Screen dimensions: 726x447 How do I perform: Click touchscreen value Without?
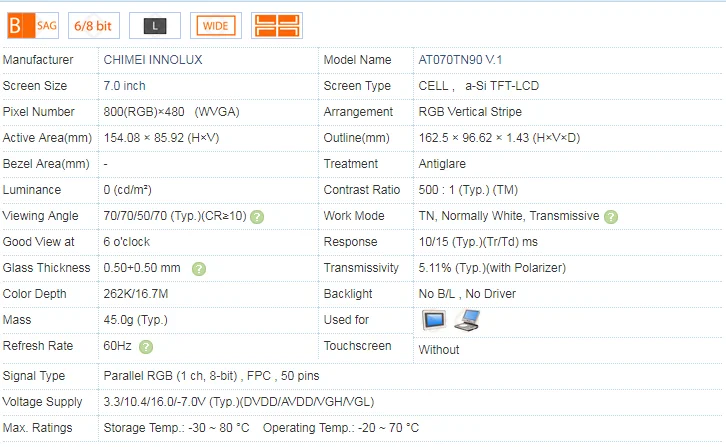coord(439,350)
